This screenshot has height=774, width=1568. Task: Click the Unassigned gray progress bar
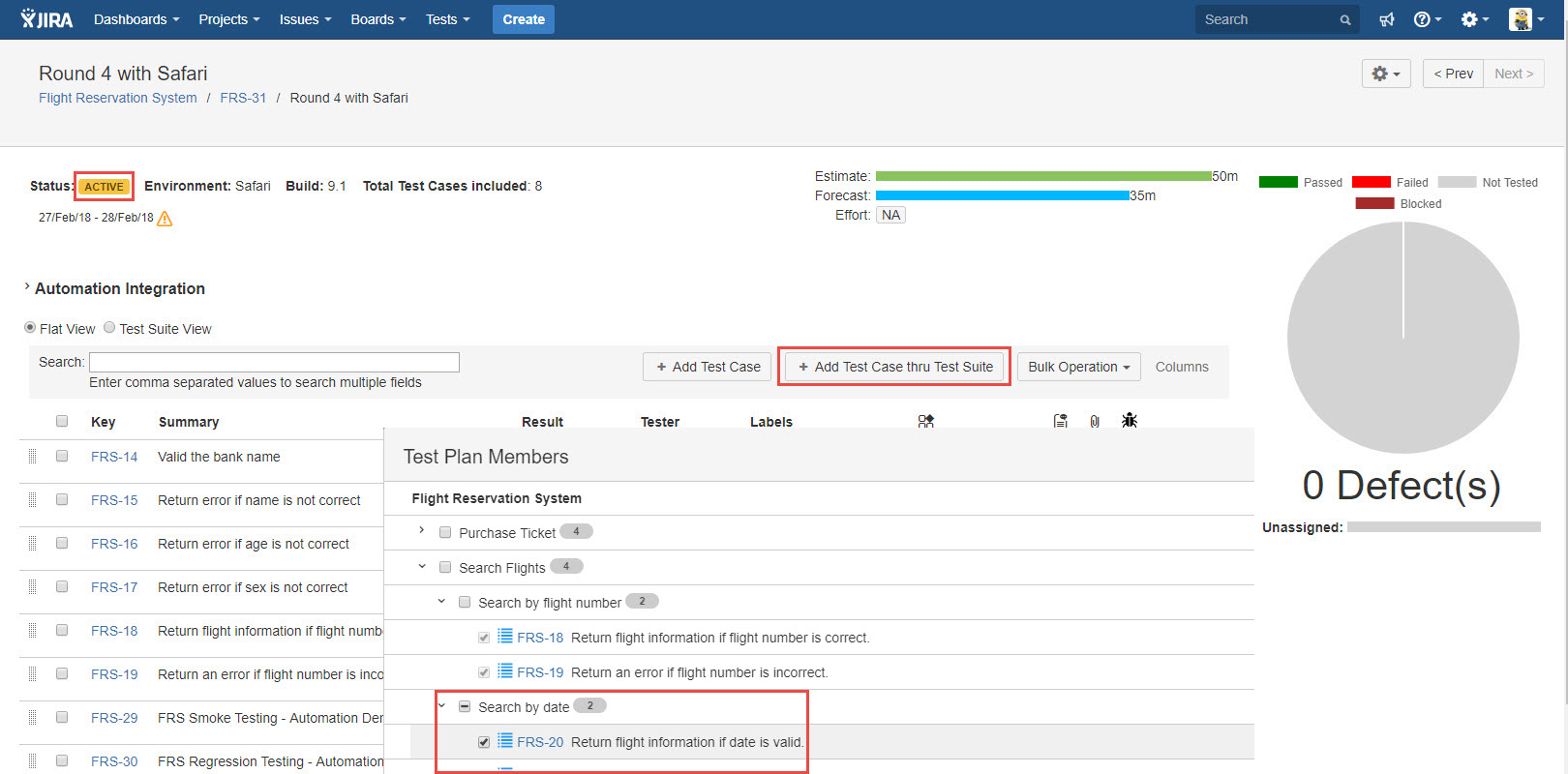coord(1443,527)
